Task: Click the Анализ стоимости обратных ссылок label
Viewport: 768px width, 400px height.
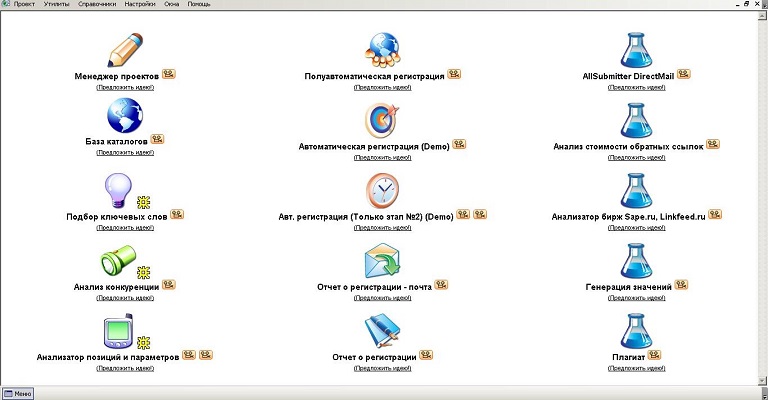Action: point(628,146)
